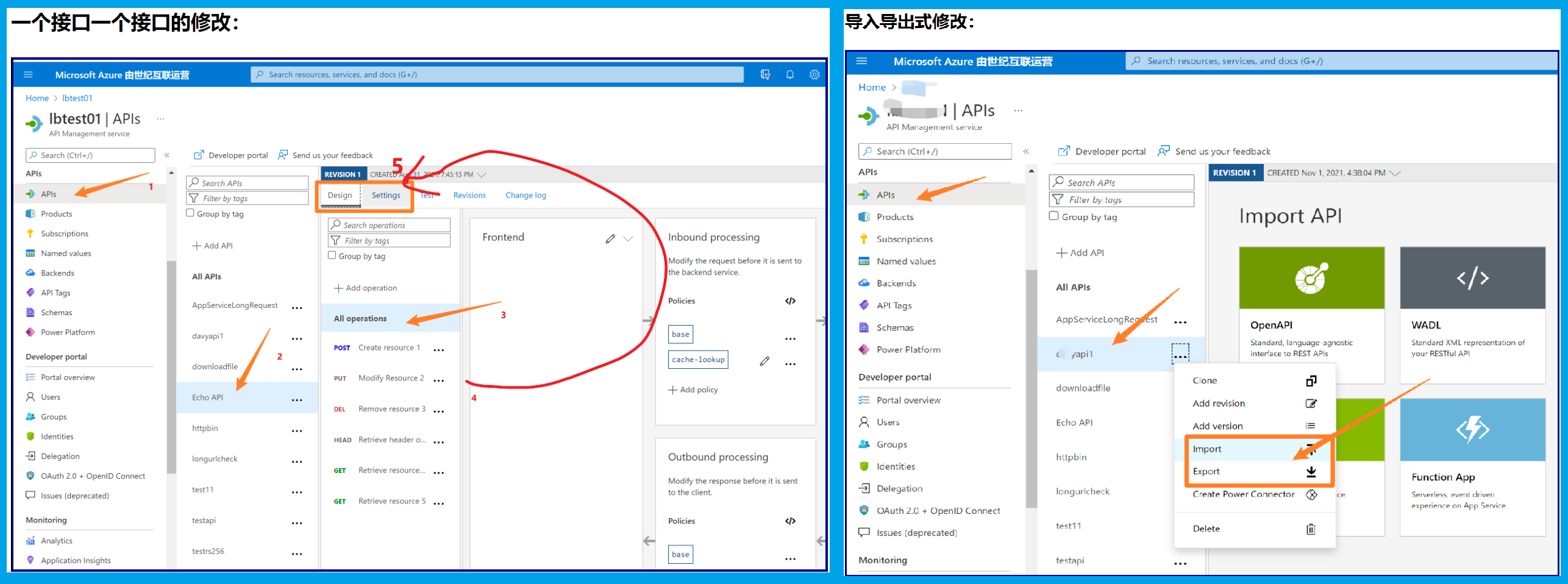
Task: Open the notifications bell in Azure header
Action: click(x=789, y=74)
